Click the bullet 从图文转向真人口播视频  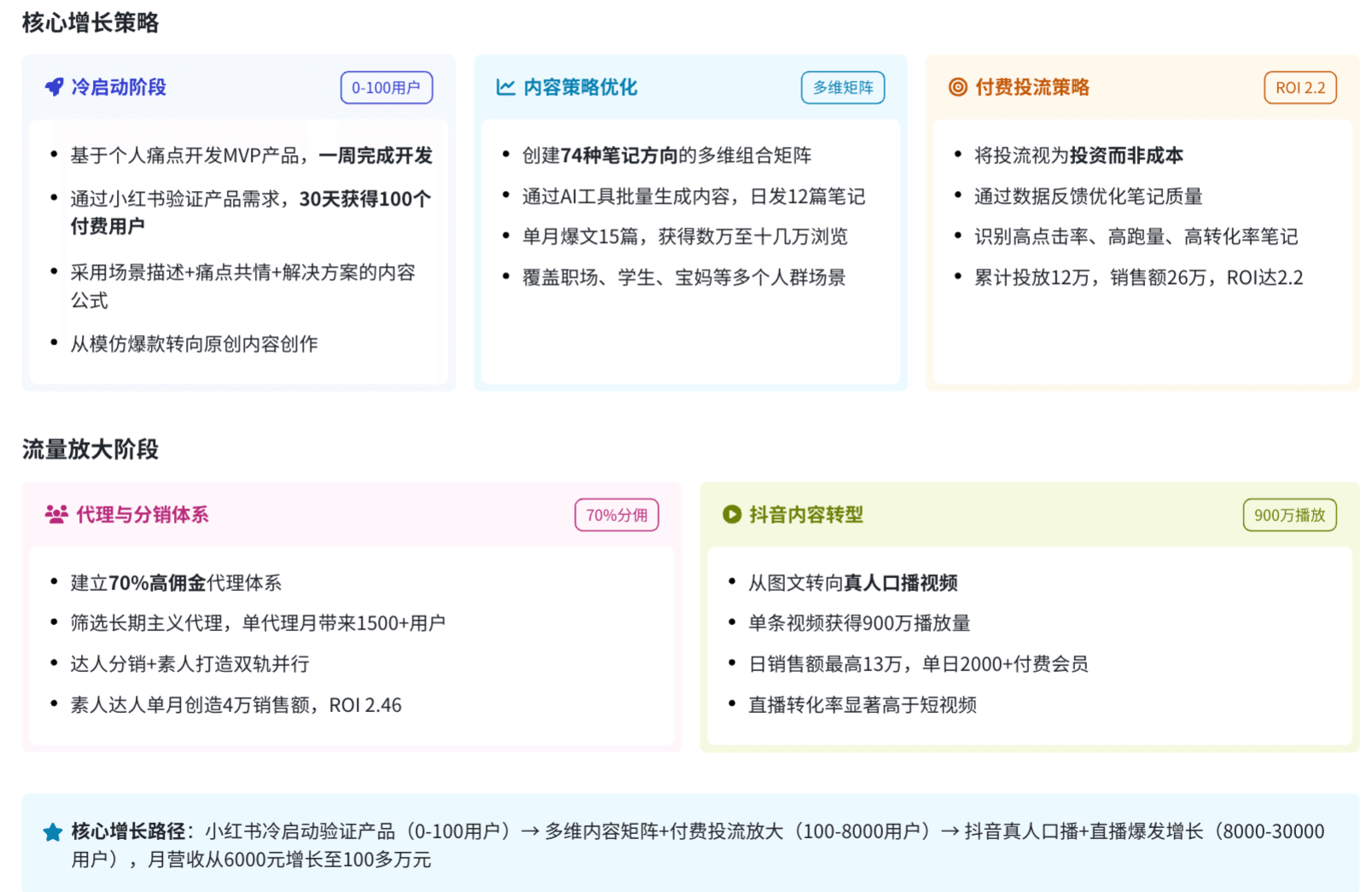[853, 582]
